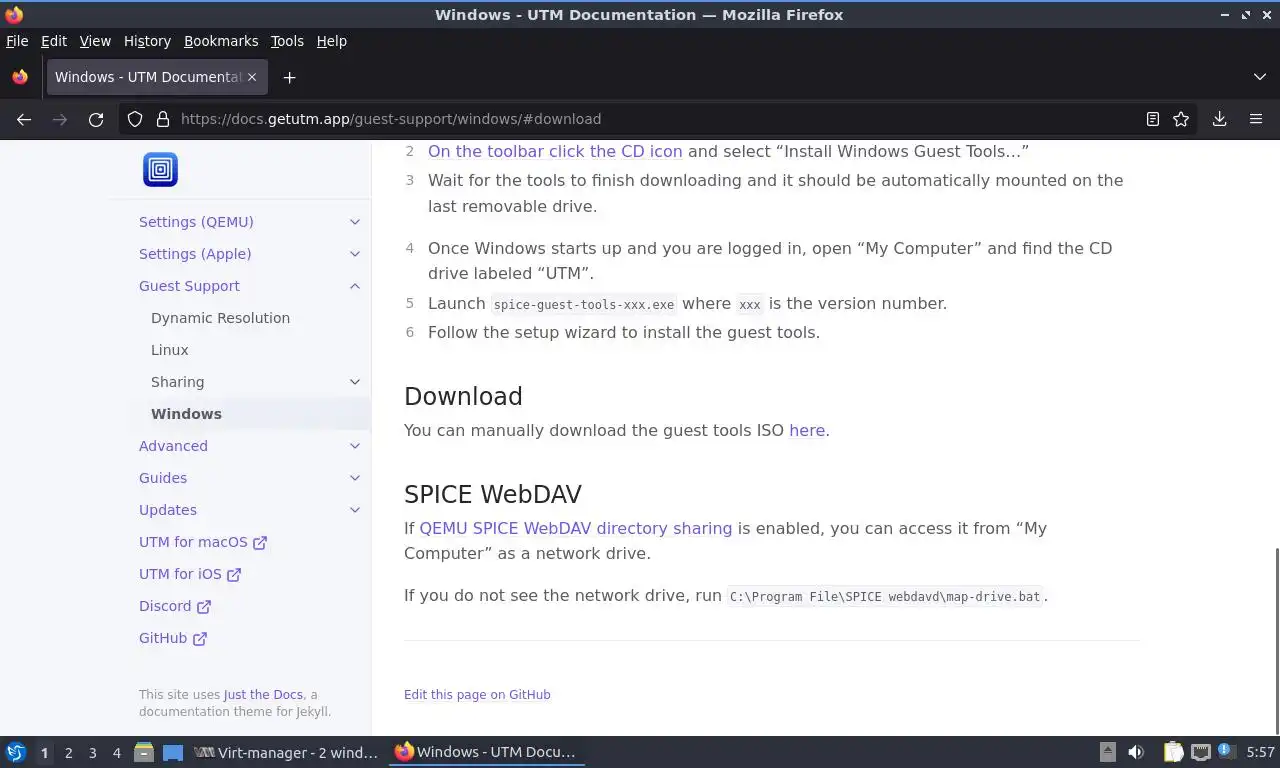Open the Sharing sidebar page
Viewport: 1280px width, 768px height.
click(177, 382)
